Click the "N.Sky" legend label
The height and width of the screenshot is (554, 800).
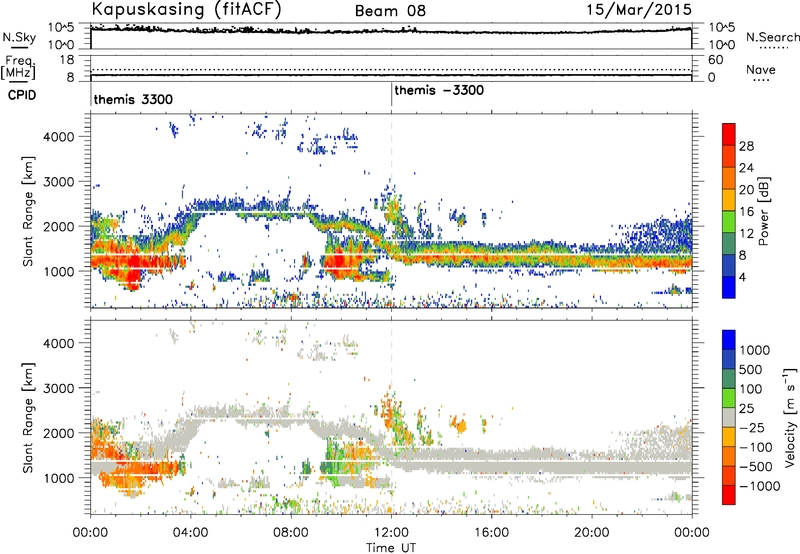click(x=19, y=37)
